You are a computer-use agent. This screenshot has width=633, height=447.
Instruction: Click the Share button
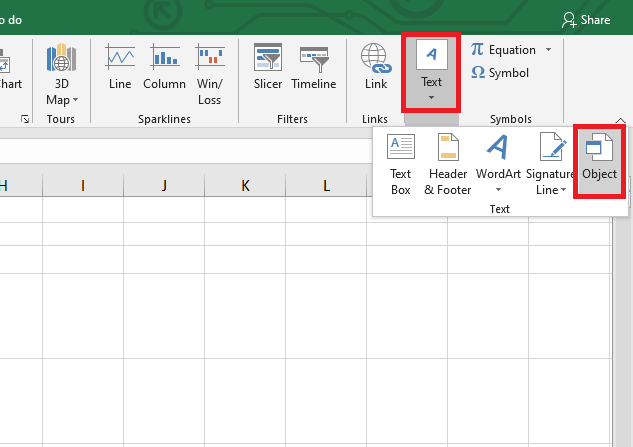pos(586,20)
